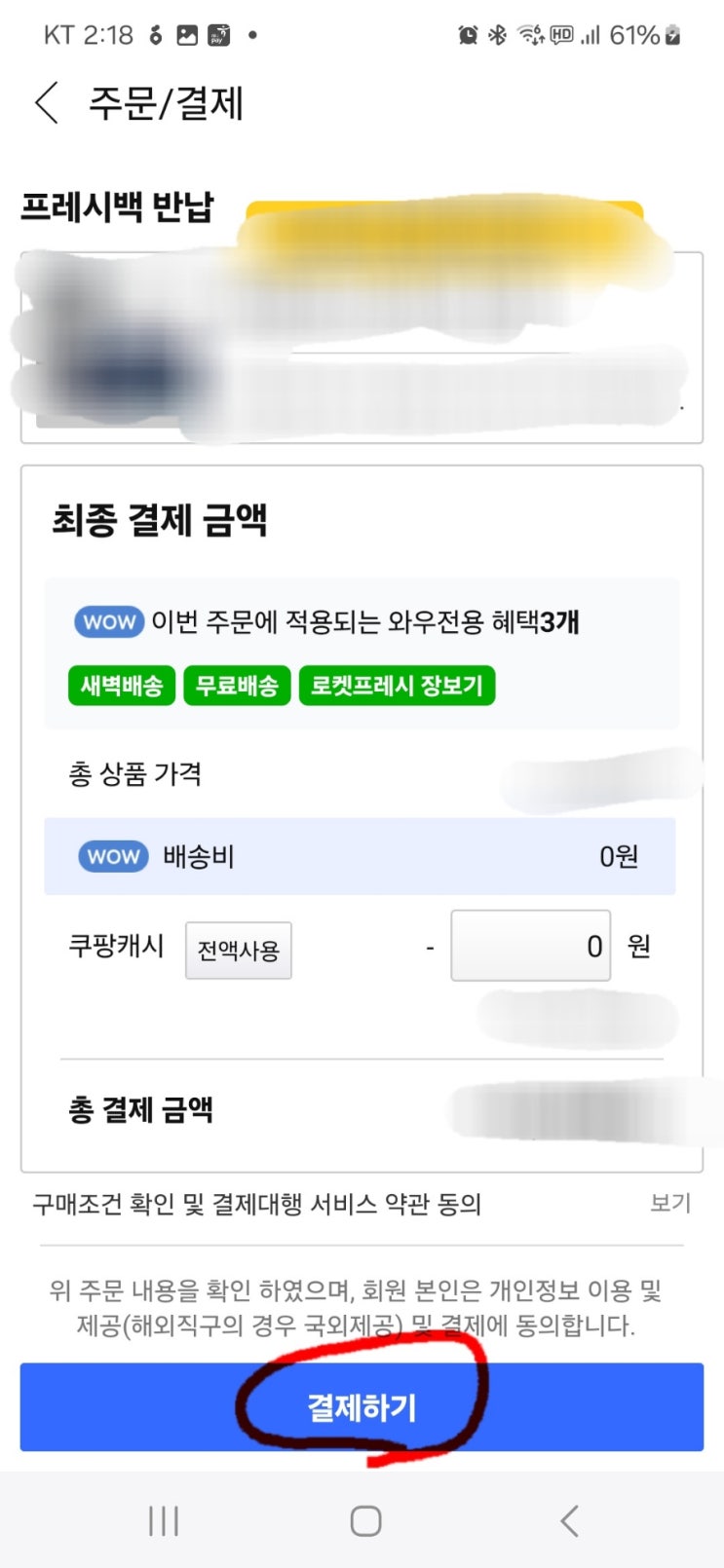Image resolution: width=724 pixels, height=1568 pixels.
Task: Tap the Android home button
Action: 365,1520
